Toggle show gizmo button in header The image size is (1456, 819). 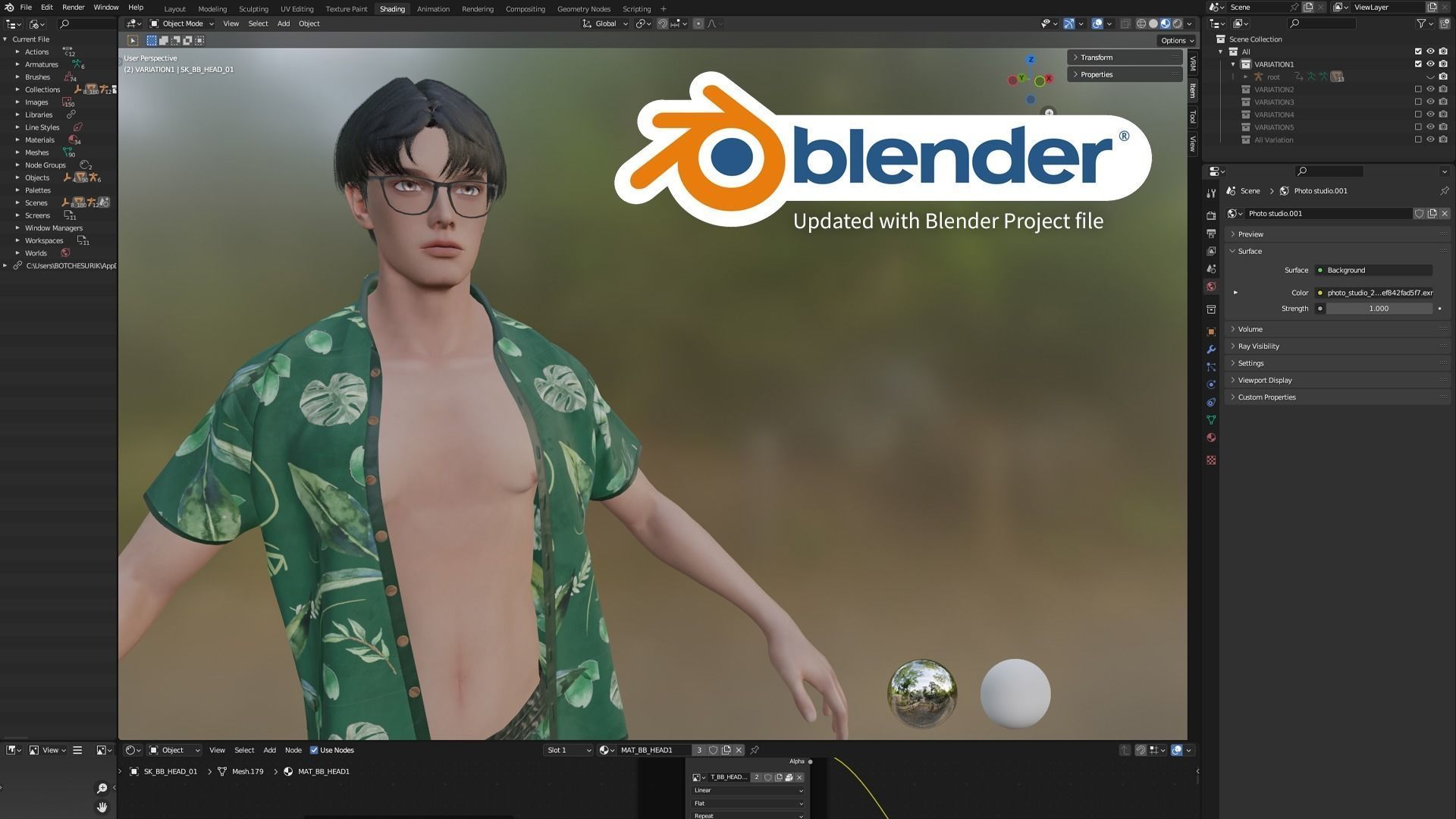1068,24
